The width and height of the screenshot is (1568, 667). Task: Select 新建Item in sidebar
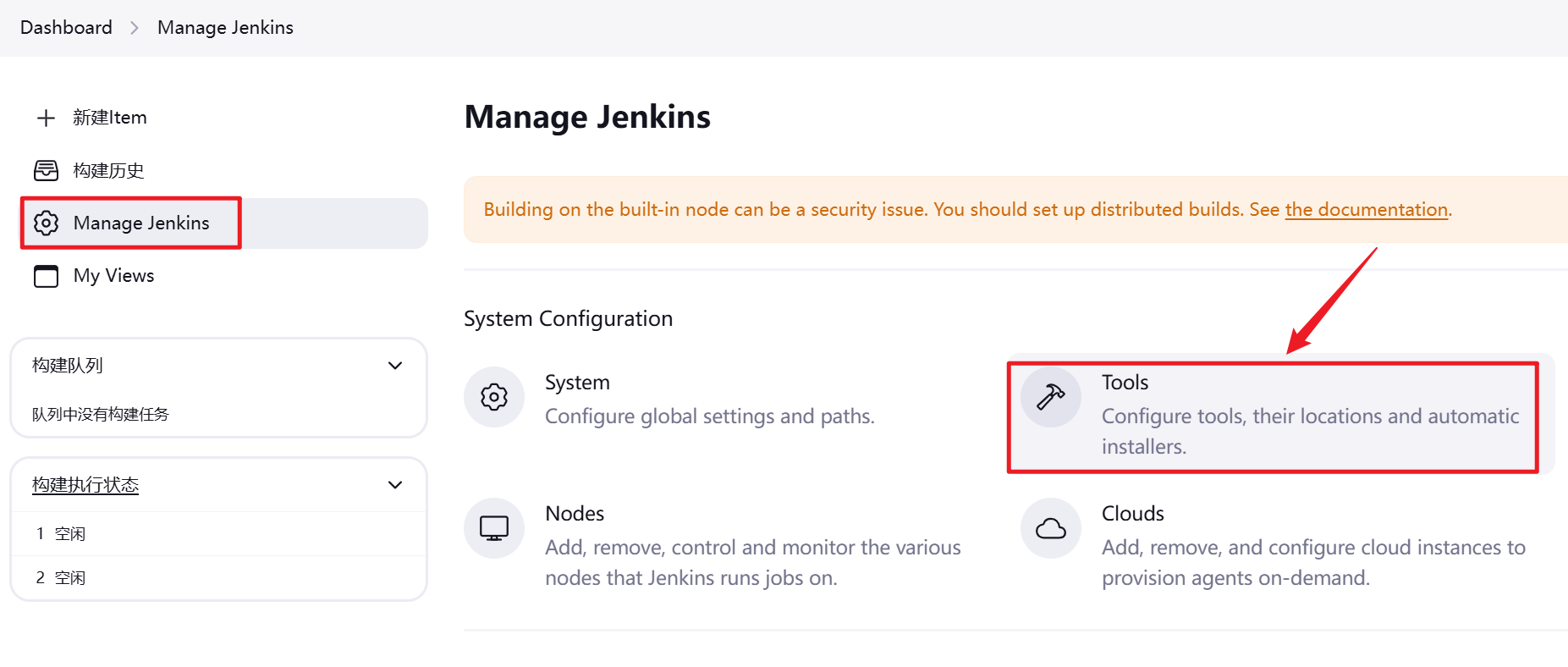coord(110,118)
